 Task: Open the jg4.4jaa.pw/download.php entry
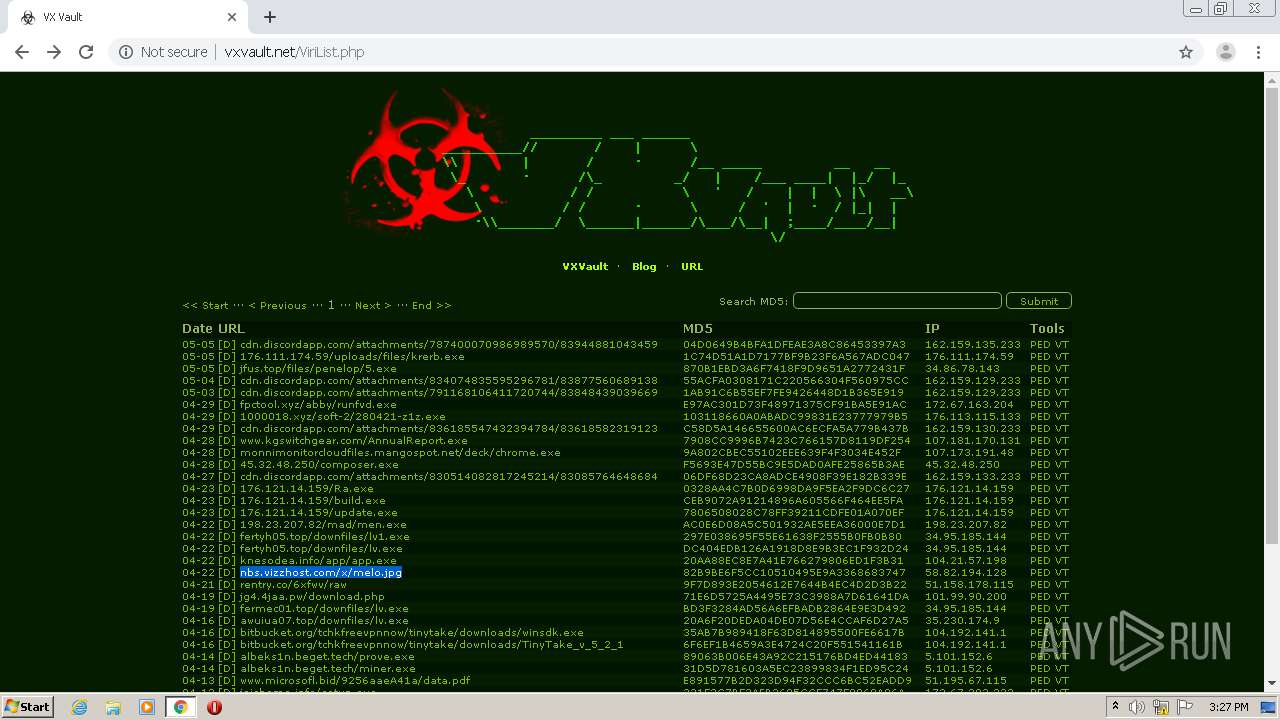312,597
